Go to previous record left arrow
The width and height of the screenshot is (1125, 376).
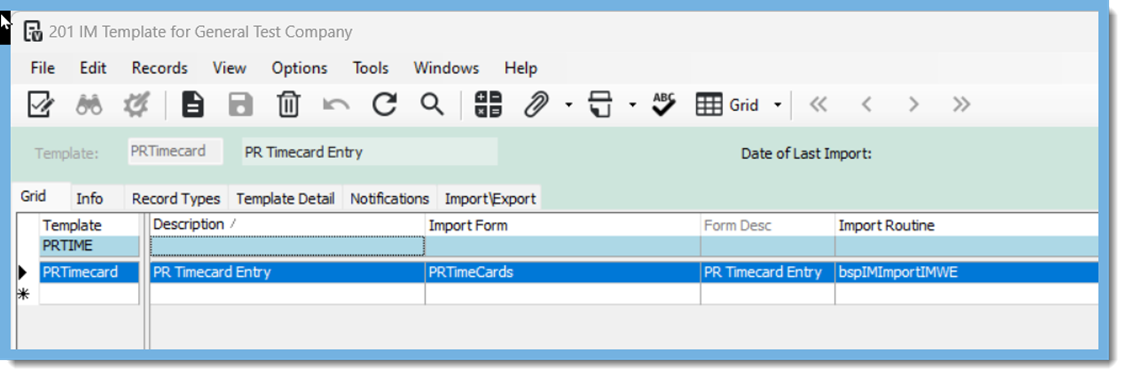pos(866,105)
